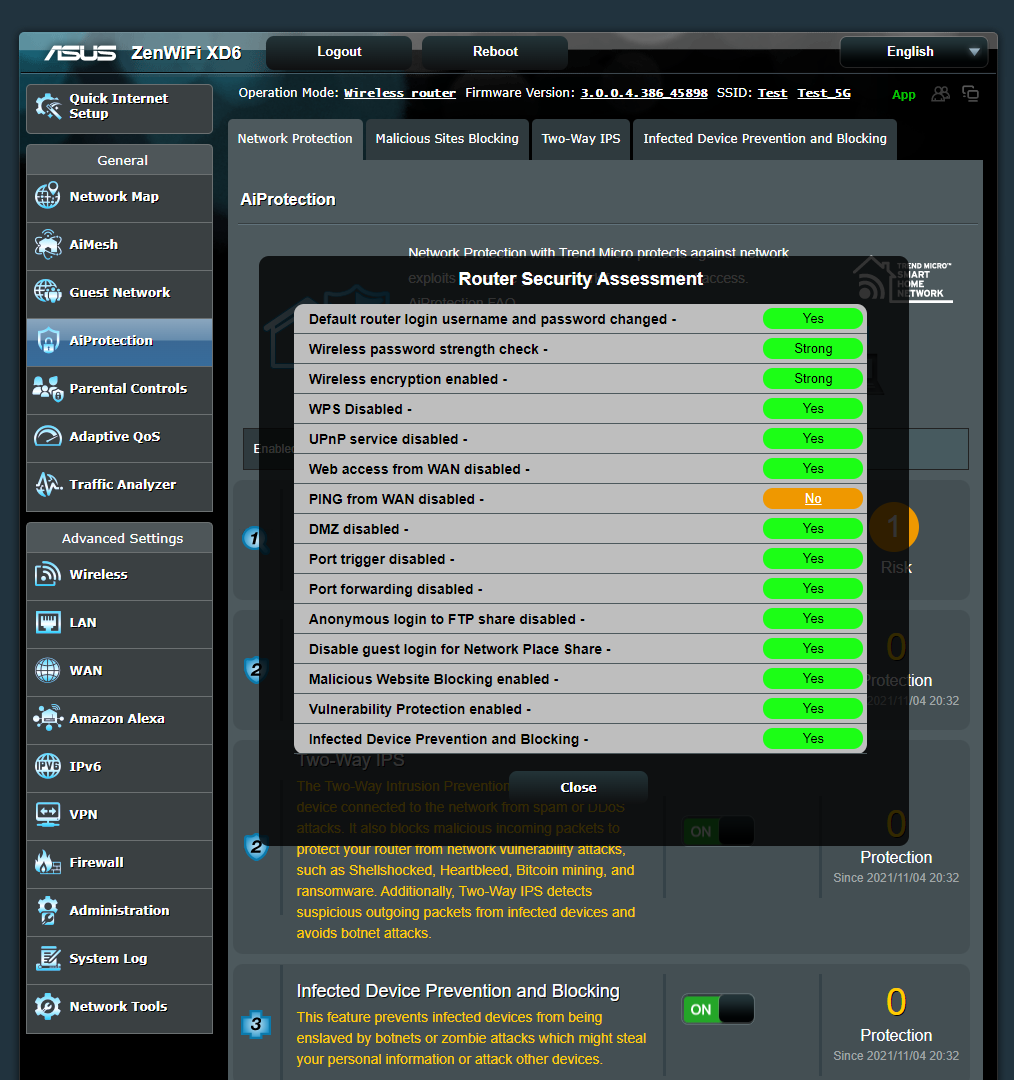The width and height of the screenshot is (1014, 1080).
Task: Click 'Port trigger disabled' row text
Action: click(x=382, y=559)
